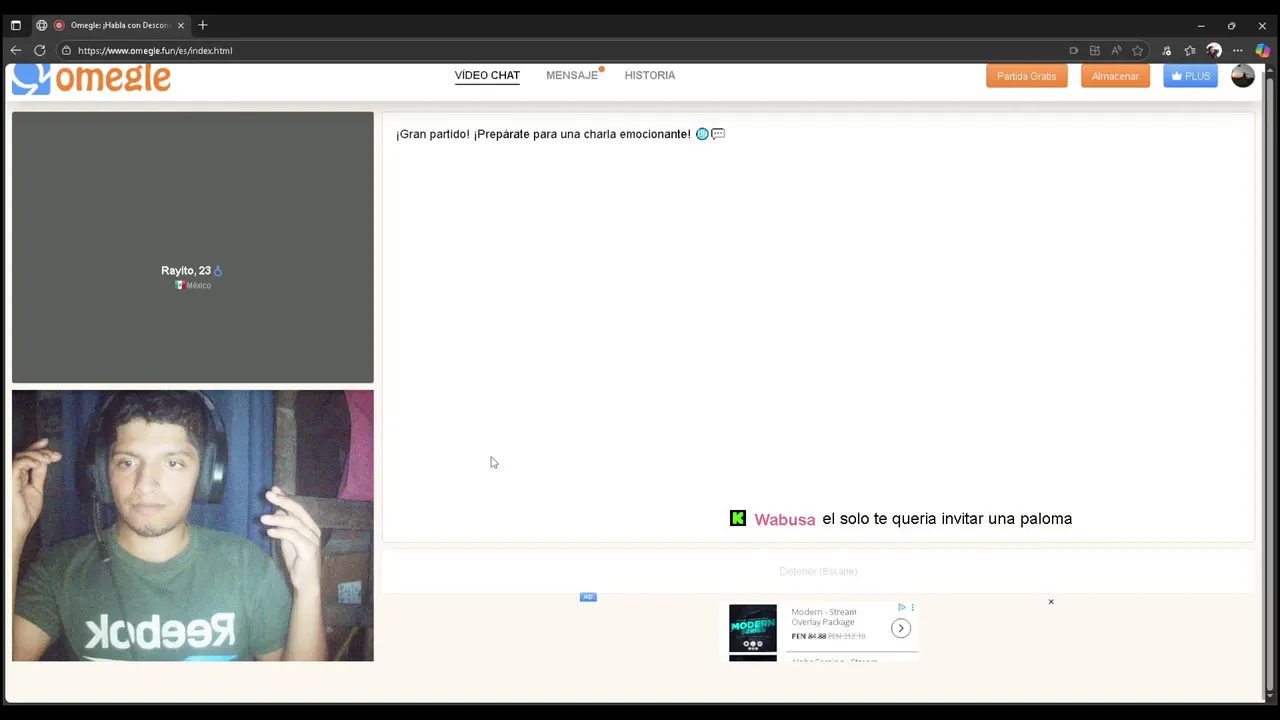
Task: Click the Kick icon next to Wabusa
Action: pyautogui.click(x=738, y=518)
